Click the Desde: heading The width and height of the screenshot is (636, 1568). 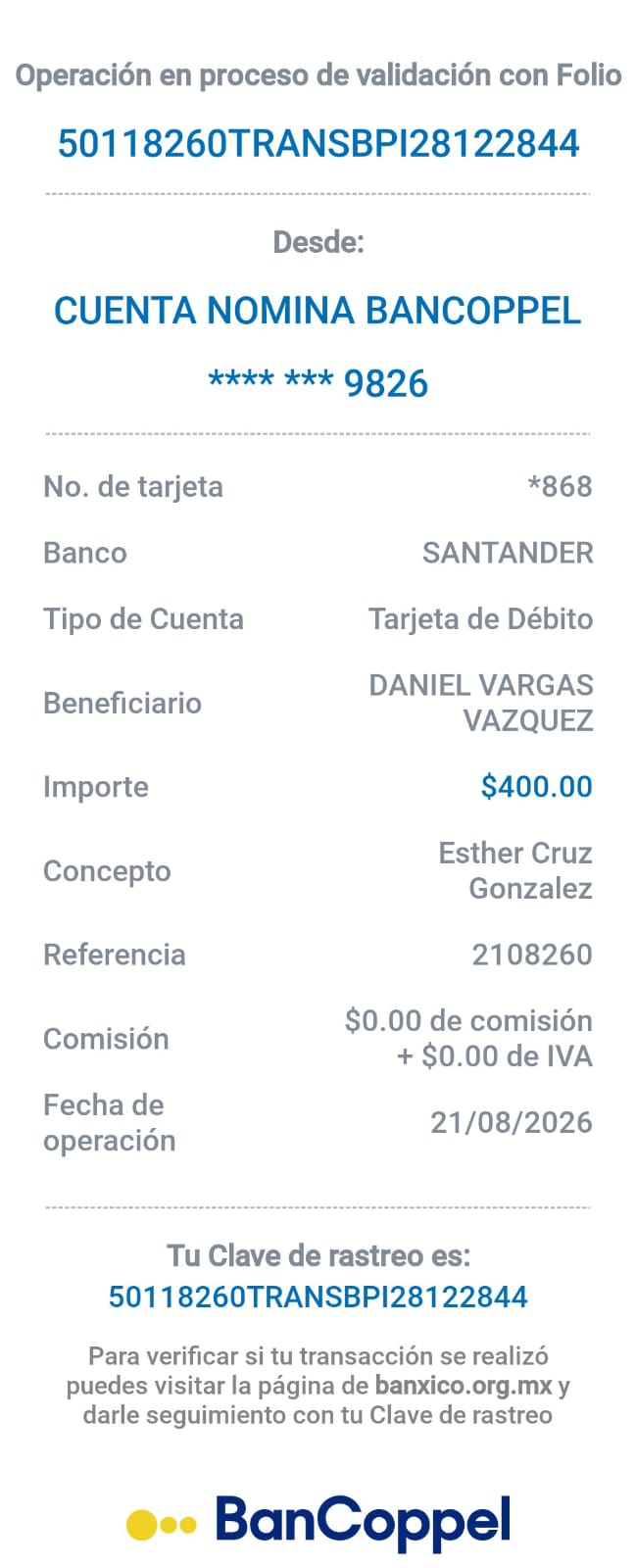point(318,242)
